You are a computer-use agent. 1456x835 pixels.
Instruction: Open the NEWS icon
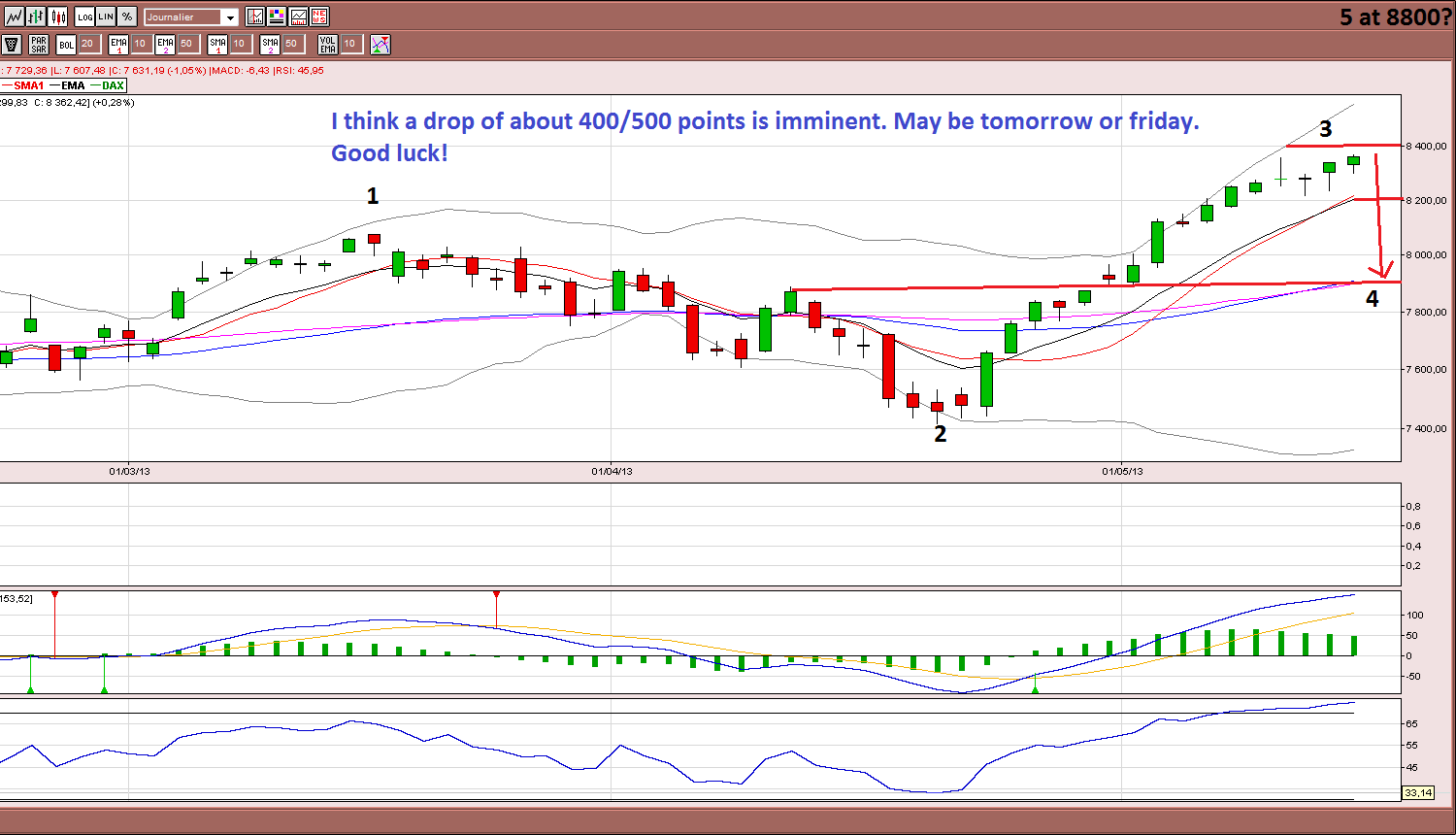319,17
